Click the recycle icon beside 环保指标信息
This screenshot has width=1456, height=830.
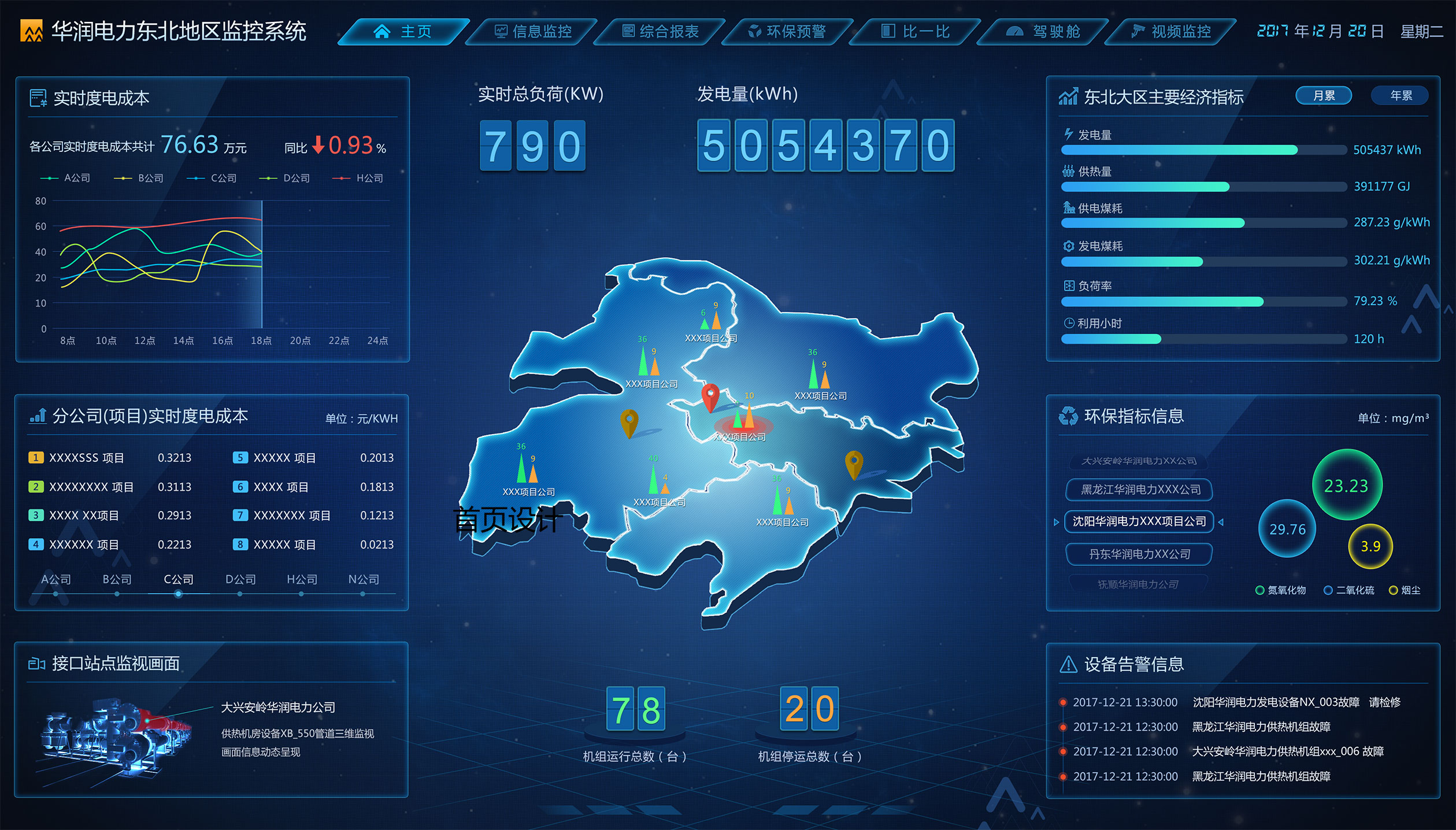1068,416
